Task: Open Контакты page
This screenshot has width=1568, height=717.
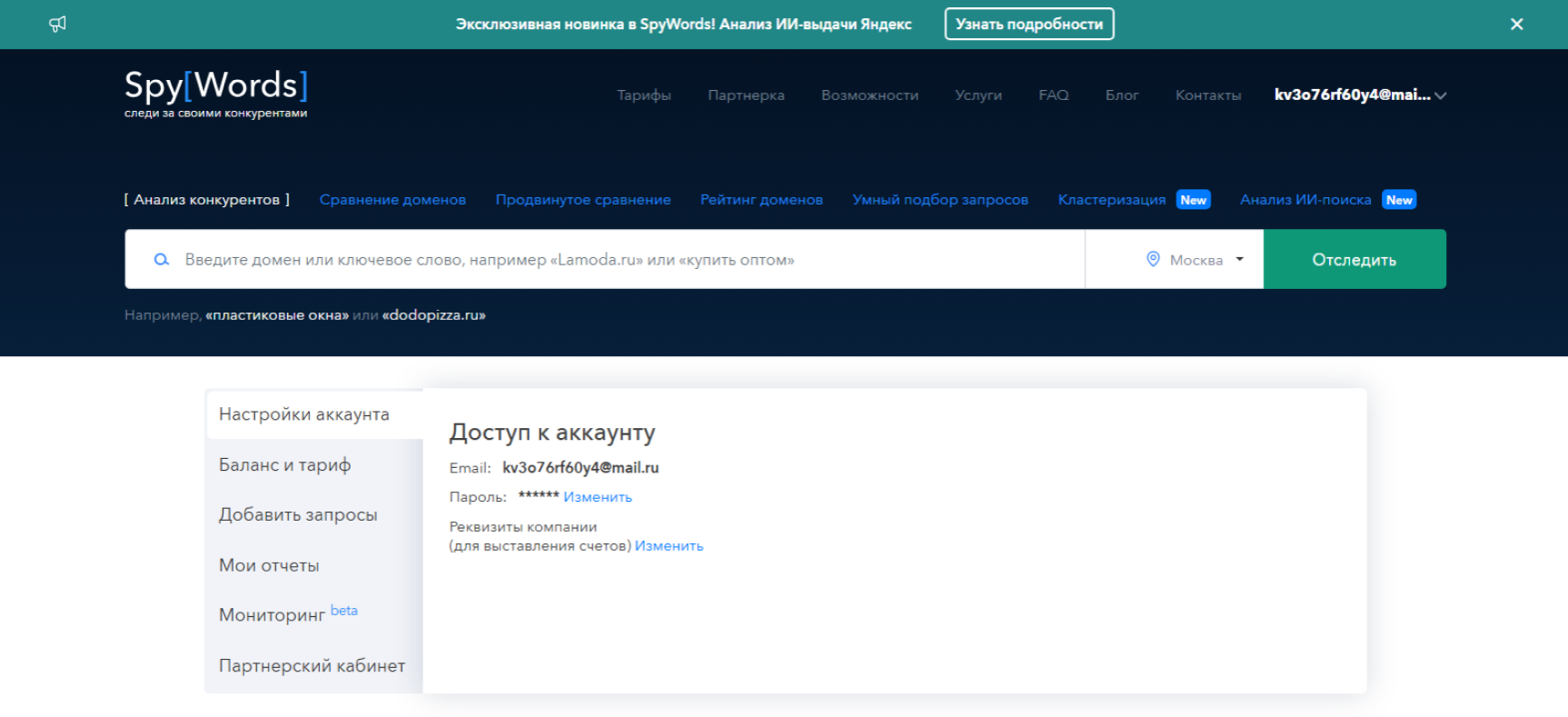Action: [x=1207, y=95]
